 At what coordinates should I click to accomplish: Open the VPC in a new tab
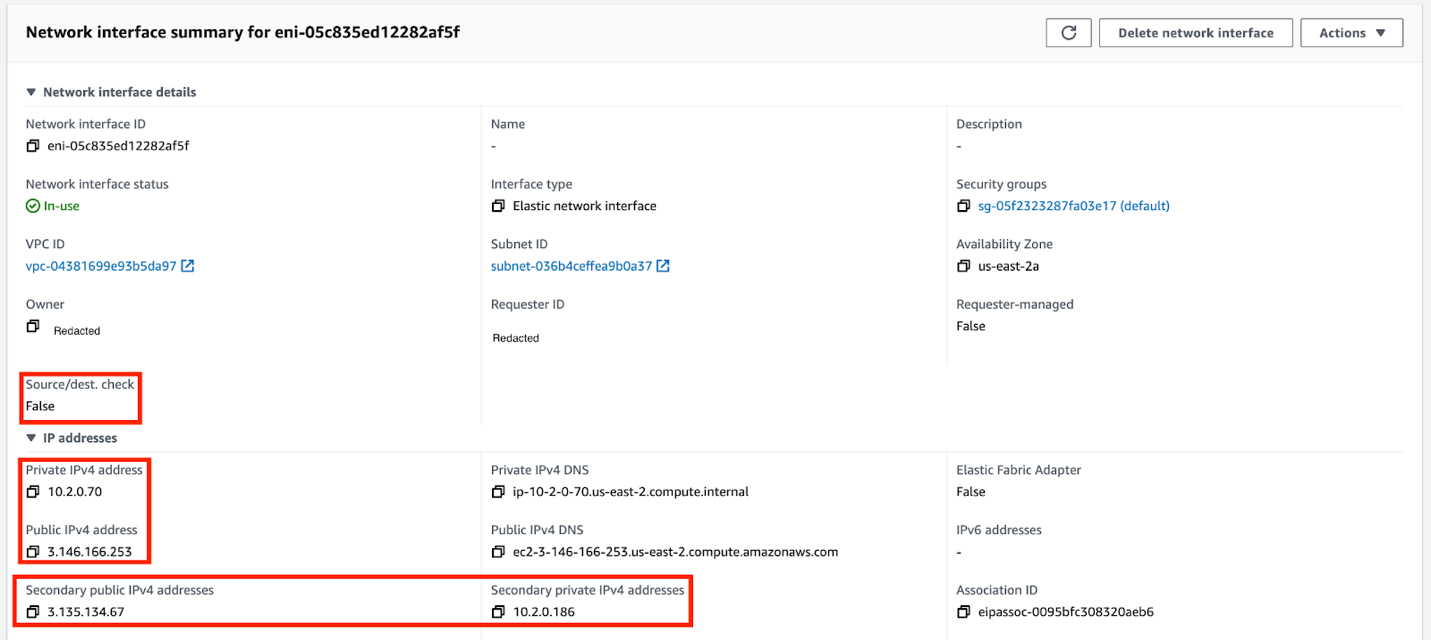tap(187, 265)
